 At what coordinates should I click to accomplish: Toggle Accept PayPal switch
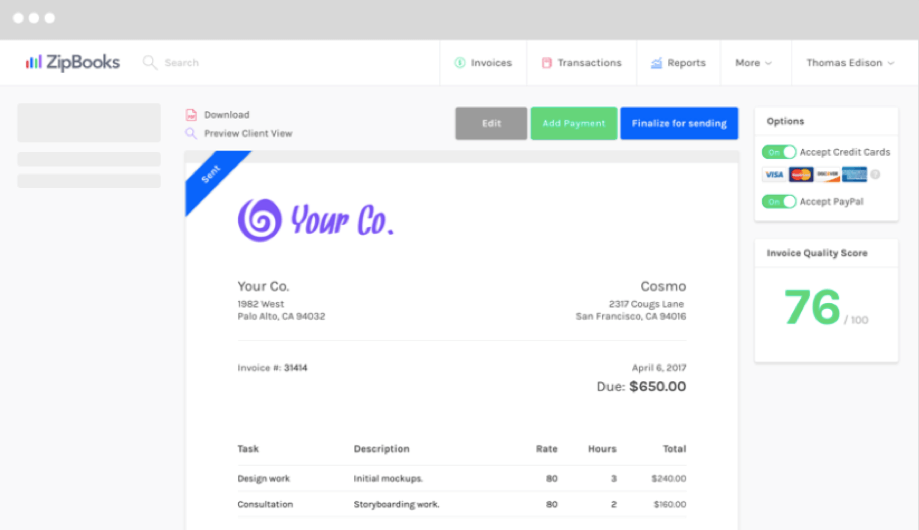pyautogui.click(x=779, y=202)
